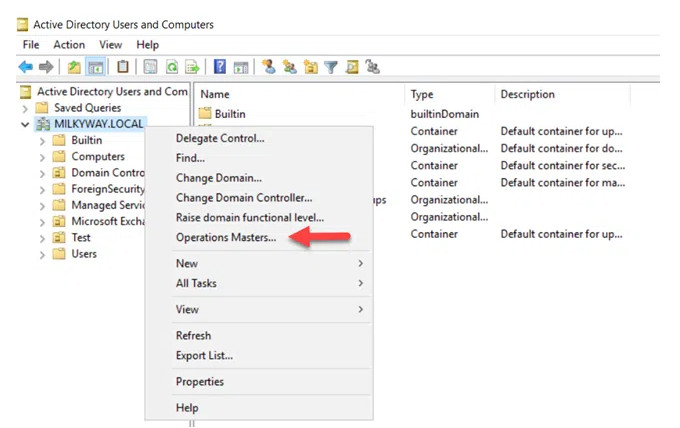Click Properties in the context menu

coord(200,382)
